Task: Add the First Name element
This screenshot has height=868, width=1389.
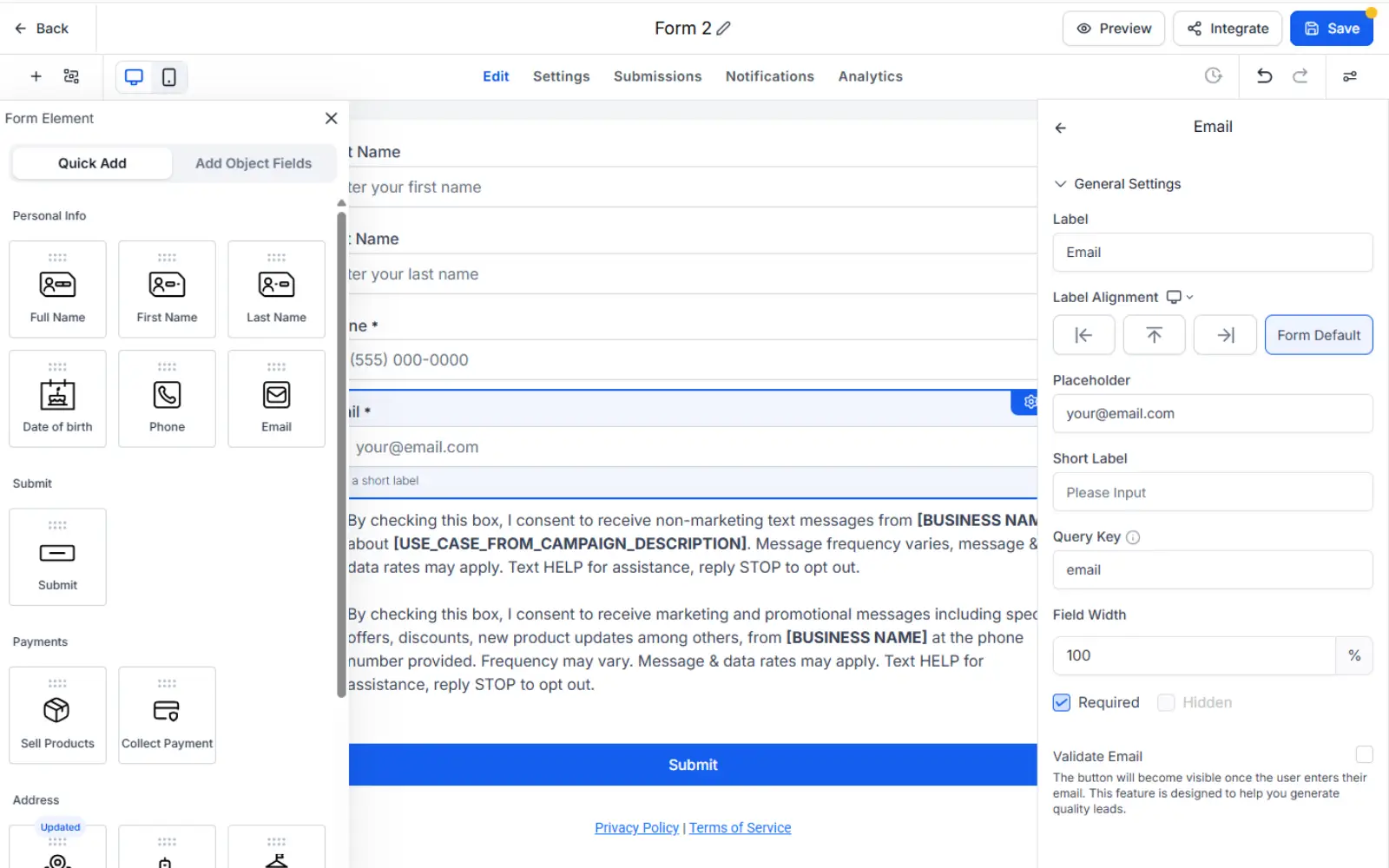Action: coord(167,289)
